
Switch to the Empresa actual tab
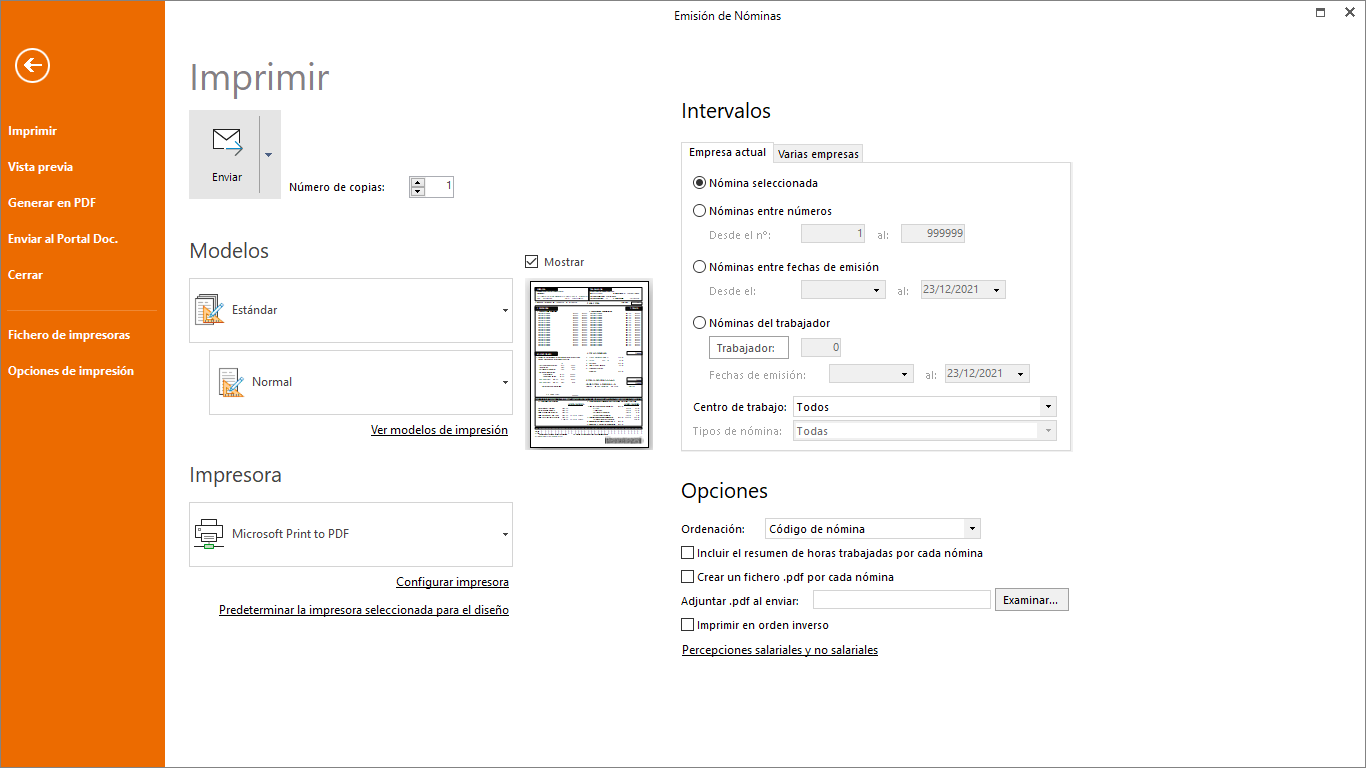coord(728,152)
